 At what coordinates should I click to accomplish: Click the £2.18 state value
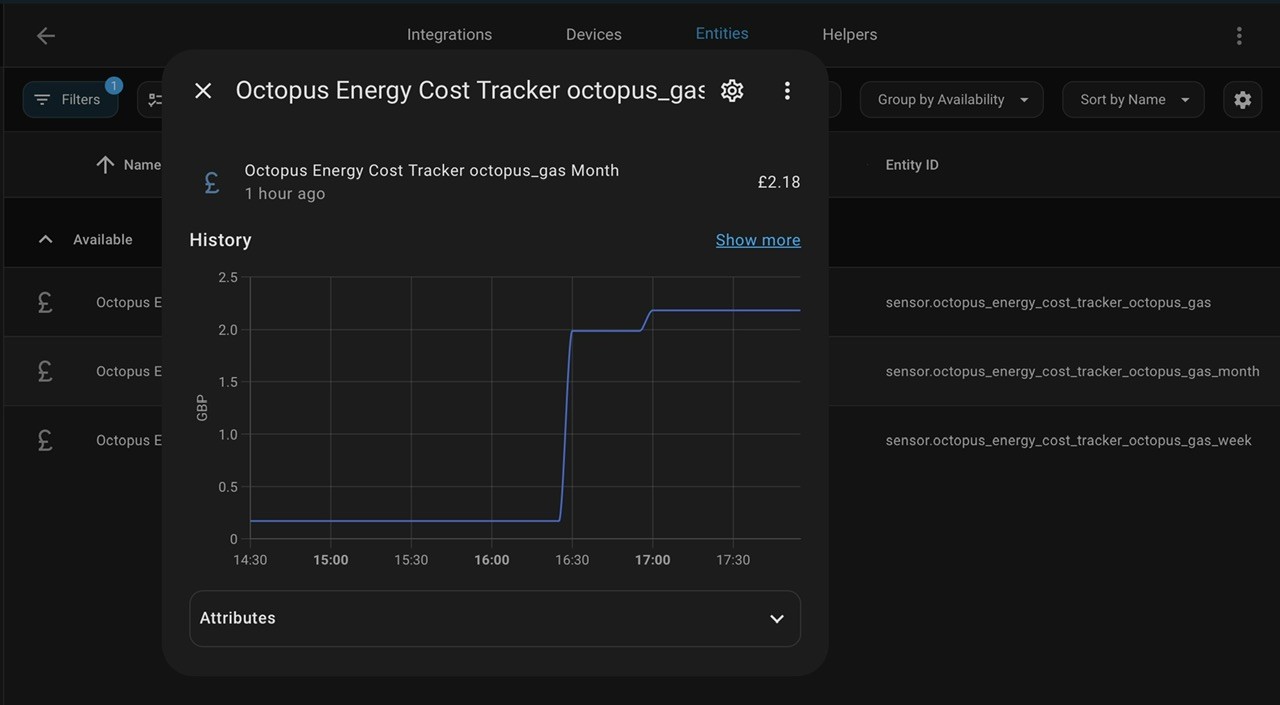coord(779,182)
